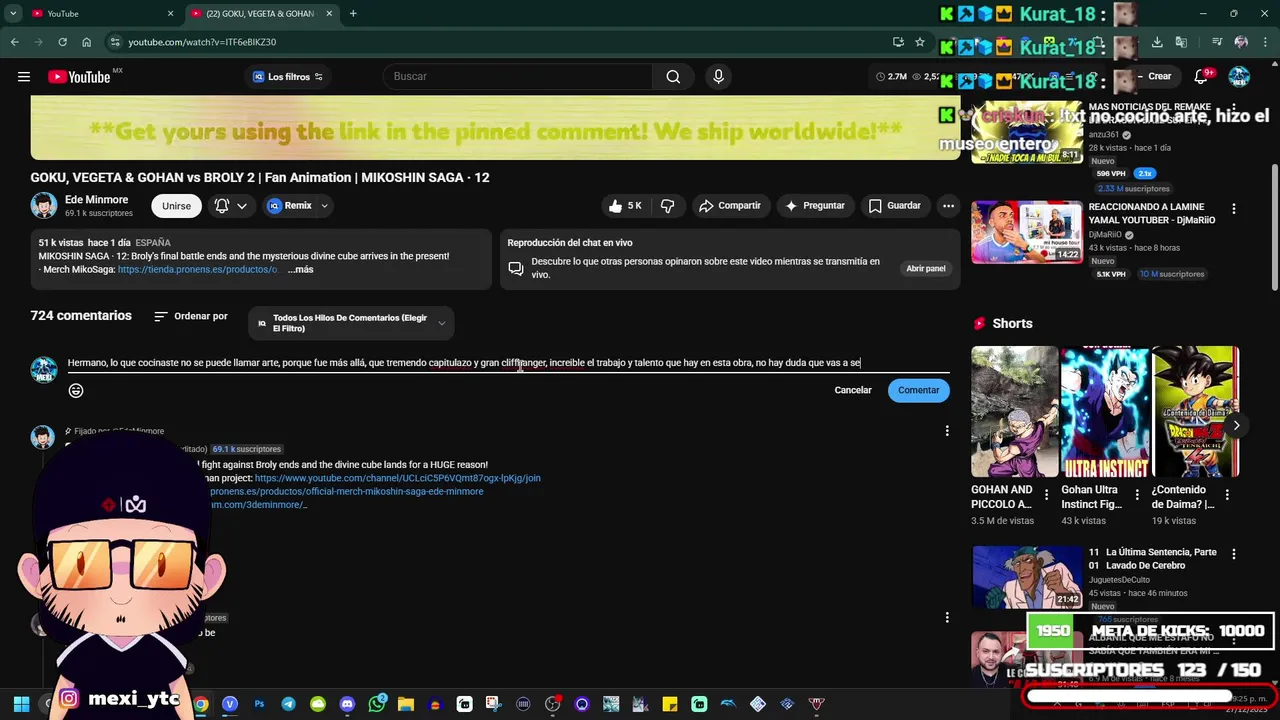This screenshot has width=1280, height=720.
Task: Open Todos Los Hilos De Comentarios filter
Action: pyautogui.click(x=351, y=323)
